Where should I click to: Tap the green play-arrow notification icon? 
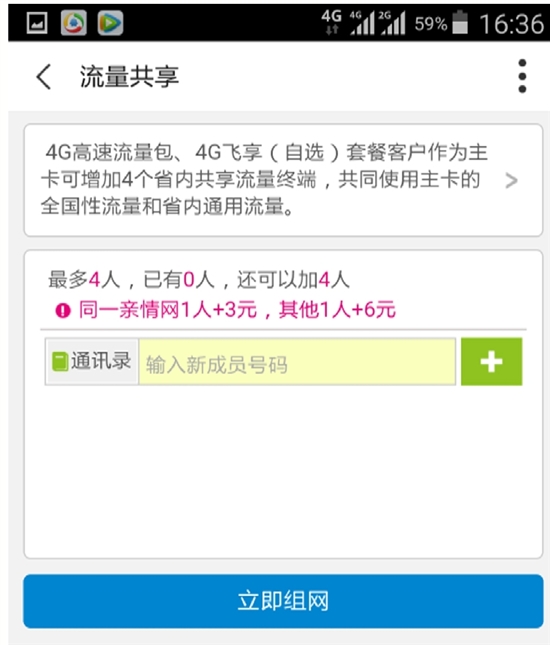pos(110,22)
